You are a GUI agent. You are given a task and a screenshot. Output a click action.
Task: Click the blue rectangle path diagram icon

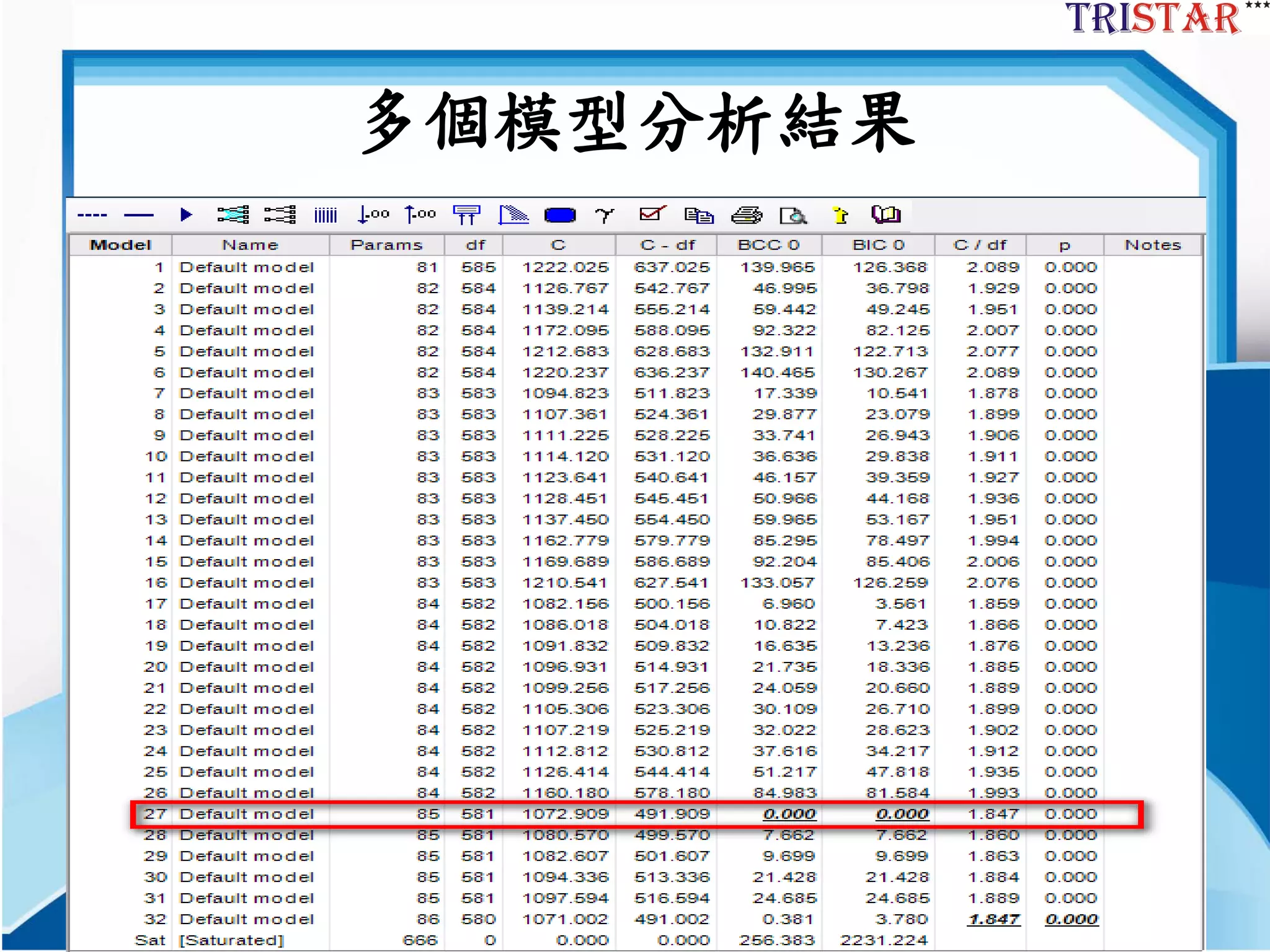(560, 216)
